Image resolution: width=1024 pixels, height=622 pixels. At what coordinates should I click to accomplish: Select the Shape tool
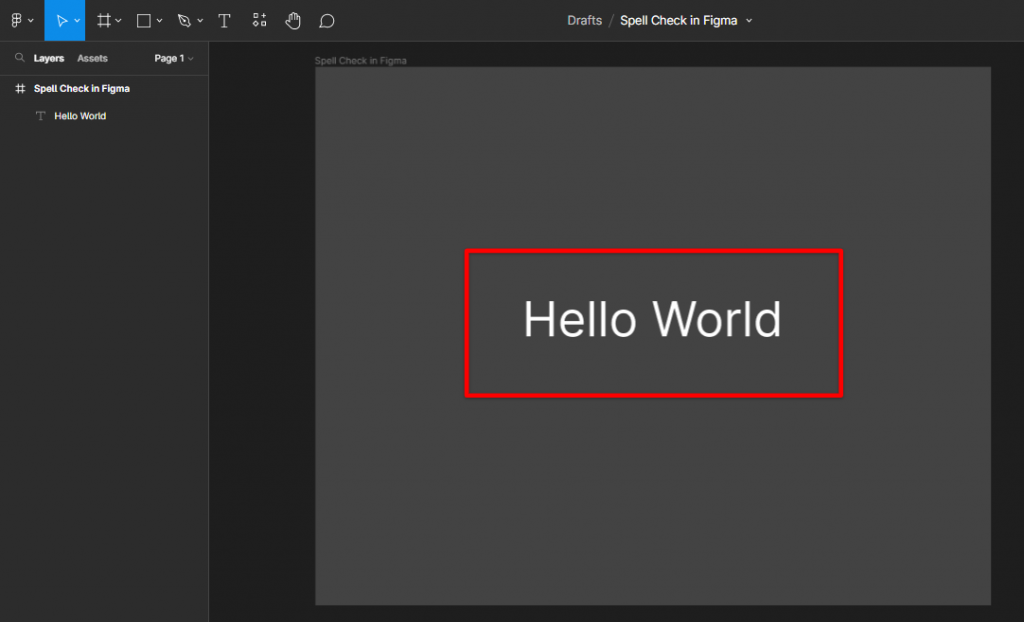point(142,20)
